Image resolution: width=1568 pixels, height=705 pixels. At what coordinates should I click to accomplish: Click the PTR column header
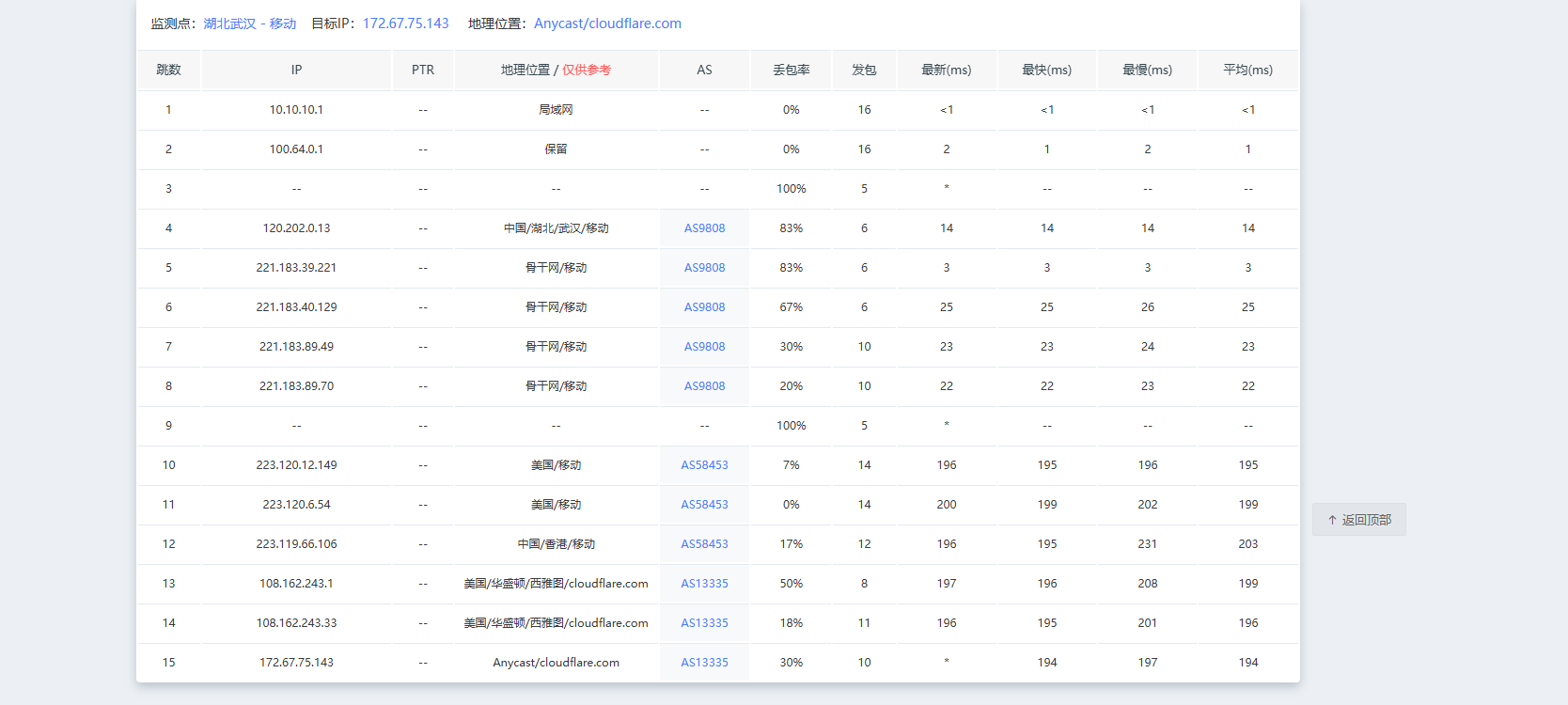coord(423,70)
